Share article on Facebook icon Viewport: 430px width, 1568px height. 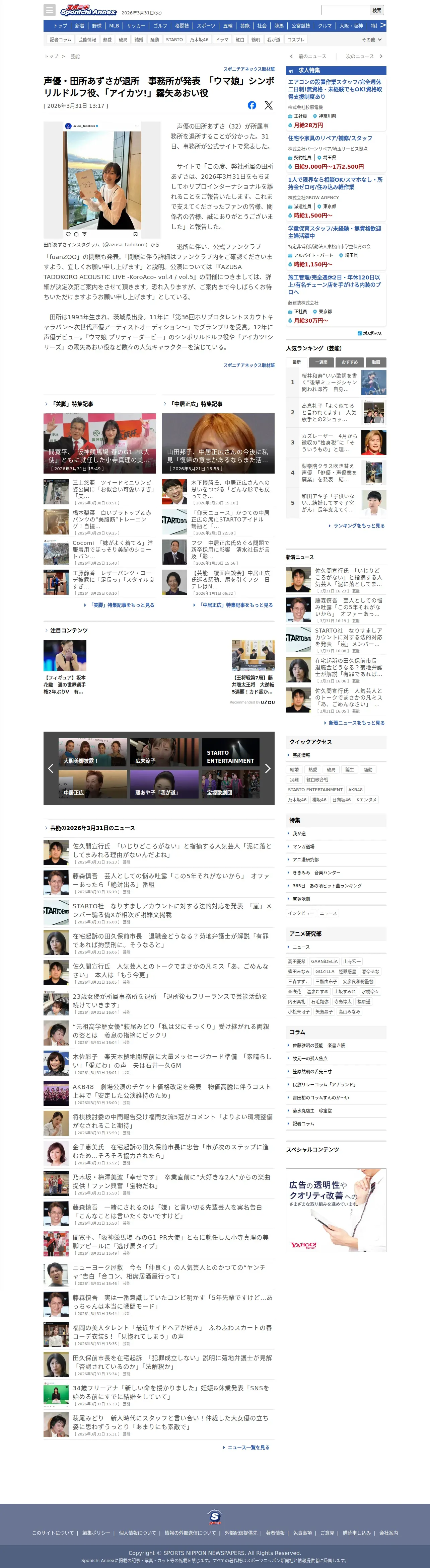click(252, 105)
